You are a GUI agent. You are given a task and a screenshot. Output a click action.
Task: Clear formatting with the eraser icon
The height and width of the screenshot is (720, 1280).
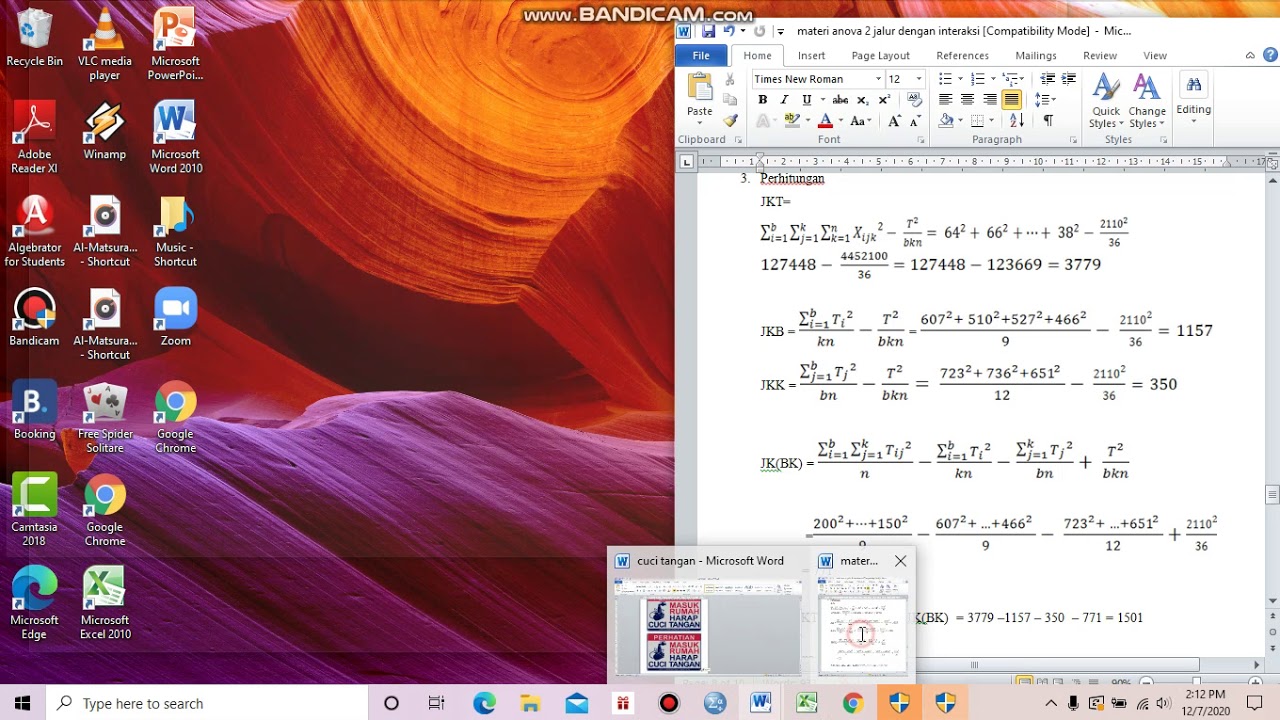click(913, 100)
